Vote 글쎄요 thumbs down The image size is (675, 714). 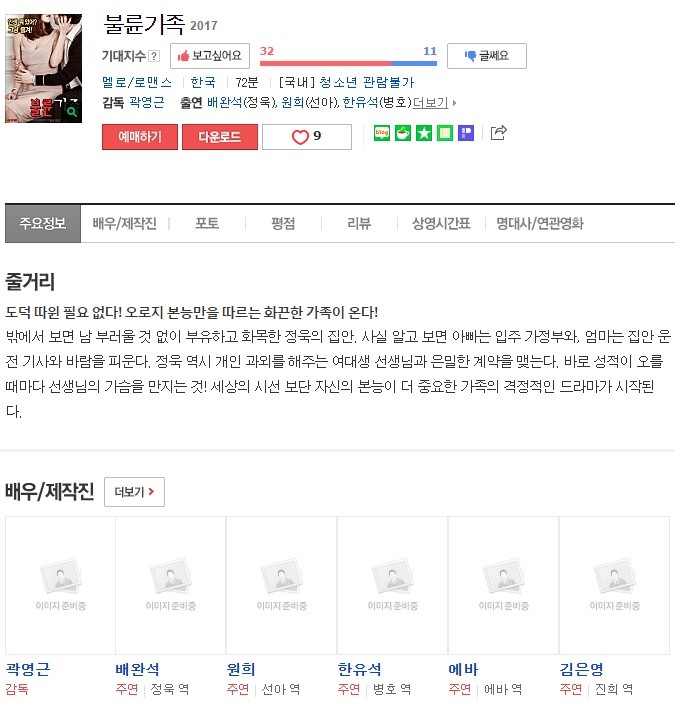[x=487, y=56]
